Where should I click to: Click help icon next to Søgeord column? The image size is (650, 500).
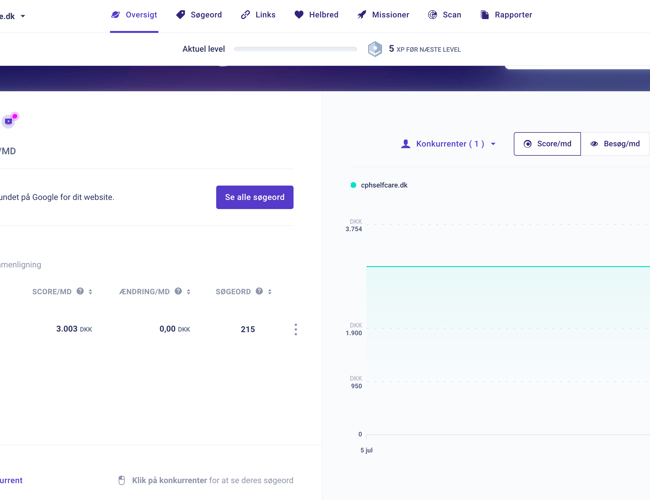[259, 292]
